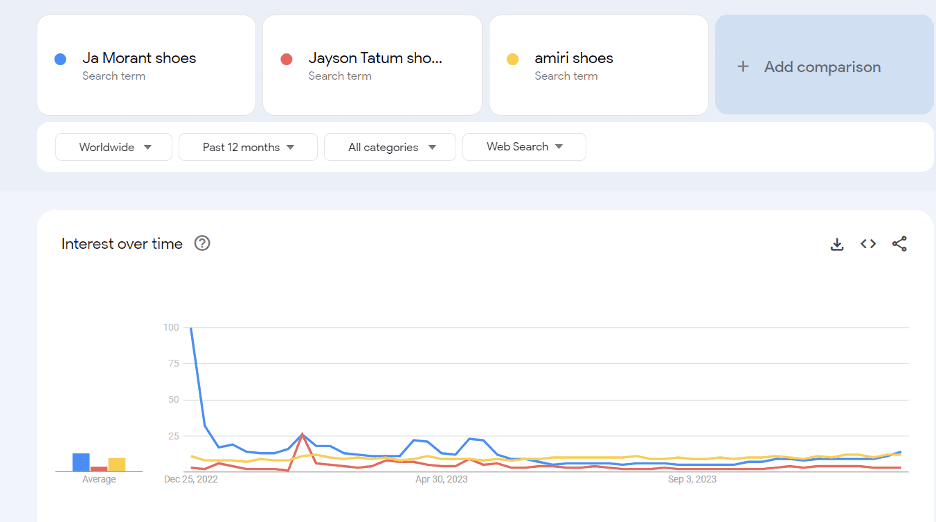Screen dimensions: 936x522
Task: Click Search term under Jayson Tatum shoes
Action: coord(340,76)
